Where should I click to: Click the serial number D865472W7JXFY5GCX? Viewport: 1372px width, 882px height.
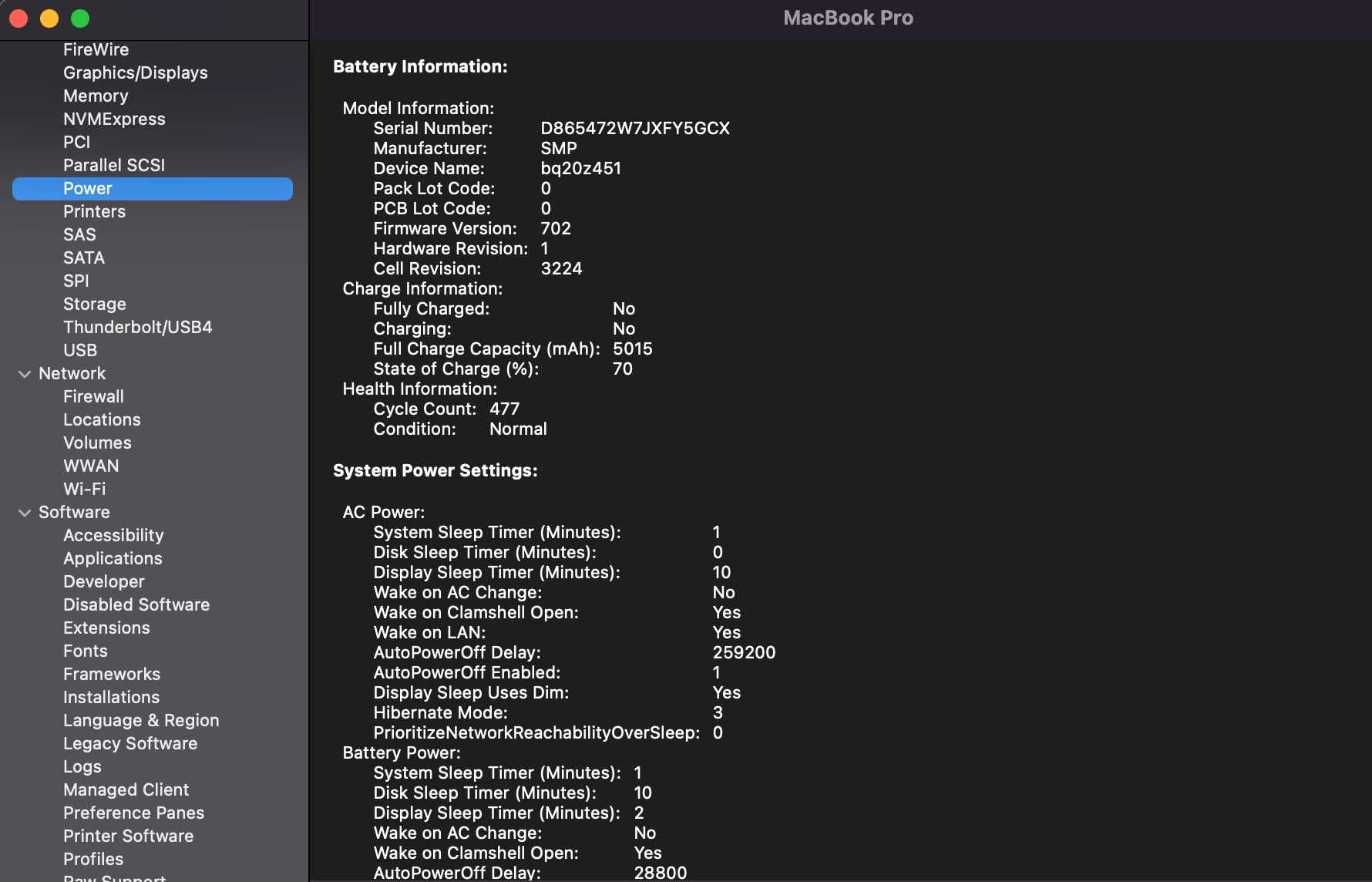click(x=635, y=128)
